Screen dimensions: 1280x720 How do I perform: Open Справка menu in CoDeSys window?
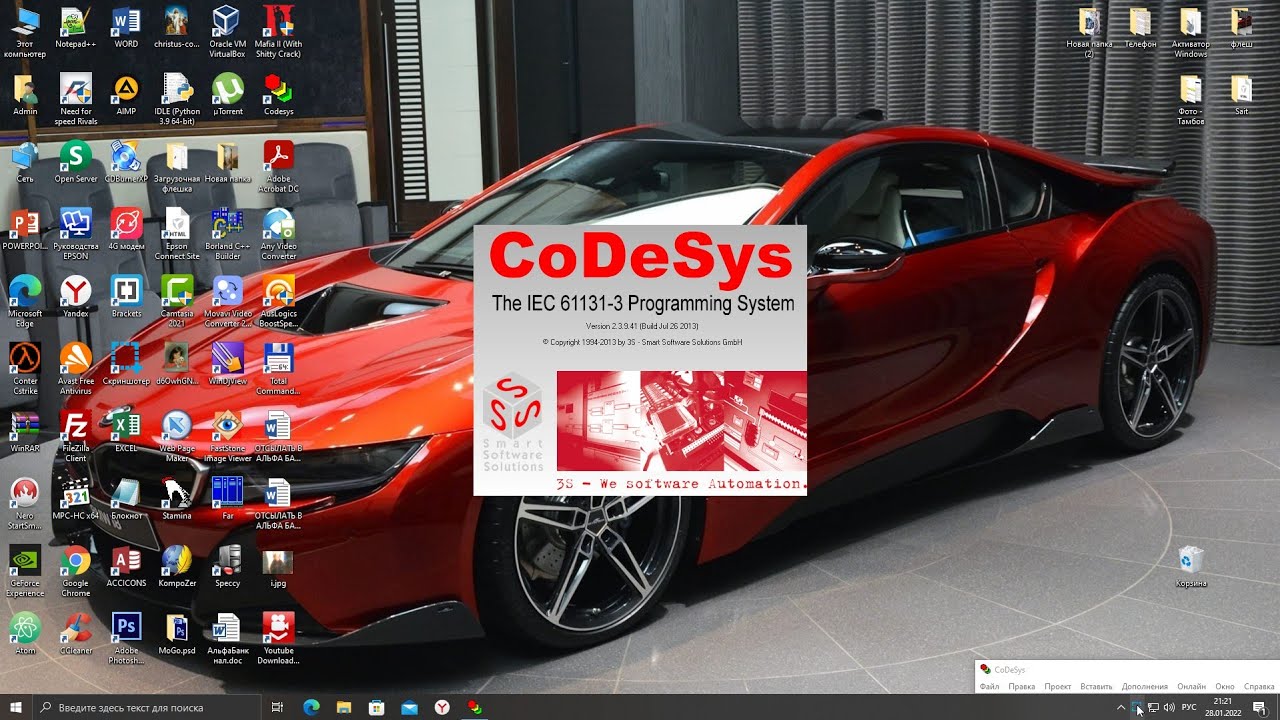coord(1258,687)
